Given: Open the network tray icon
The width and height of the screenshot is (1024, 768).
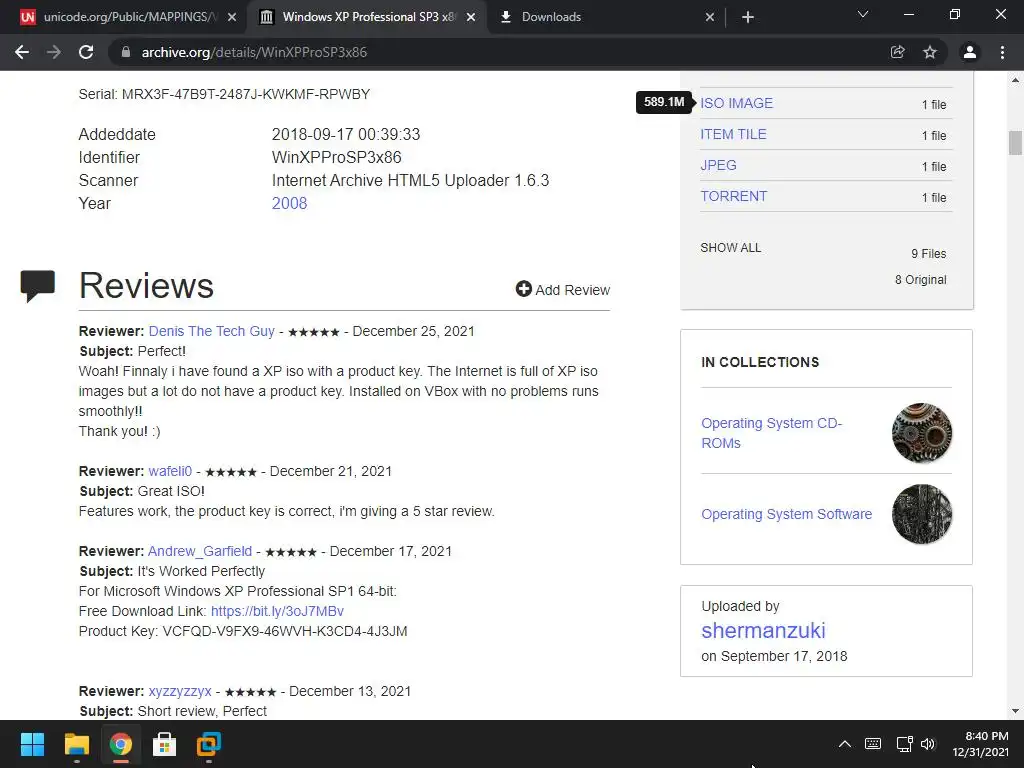Looking at the screenshot, I should pos(904,744).
